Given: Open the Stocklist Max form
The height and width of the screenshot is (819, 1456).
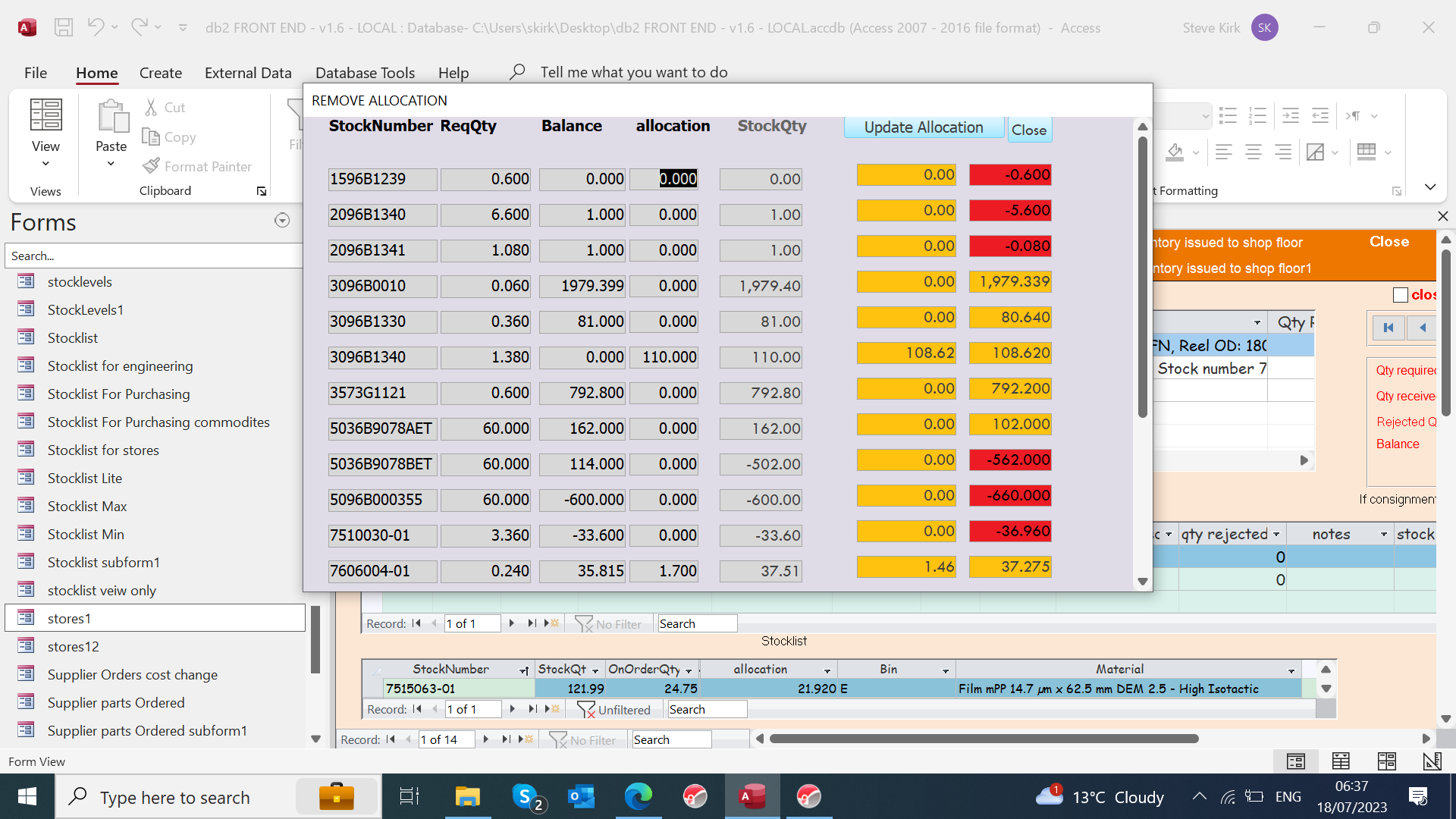Looking at the screenshot, I should (x=87, y=506).
